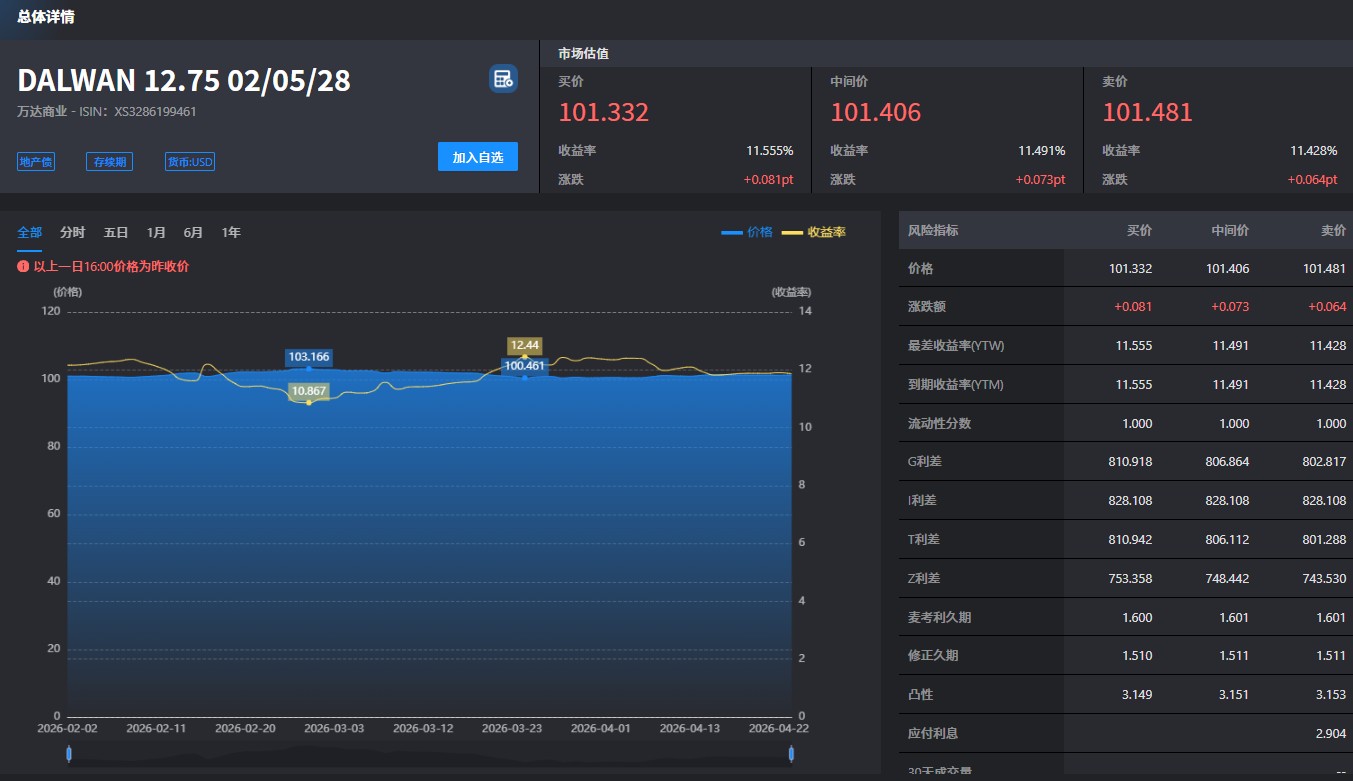1353x781 pixels.
Task: Select the 全部 chart range tab
Action: (29, 232)
